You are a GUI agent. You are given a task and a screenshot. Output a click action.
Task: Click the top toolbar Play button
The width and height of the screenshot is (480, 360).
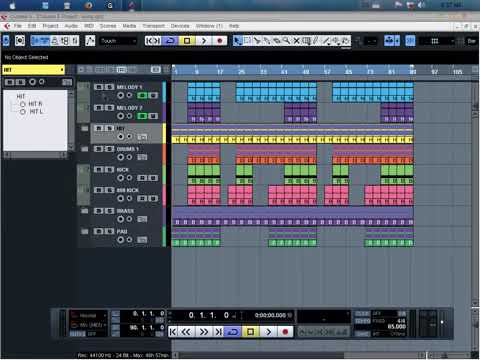[203, 41]
